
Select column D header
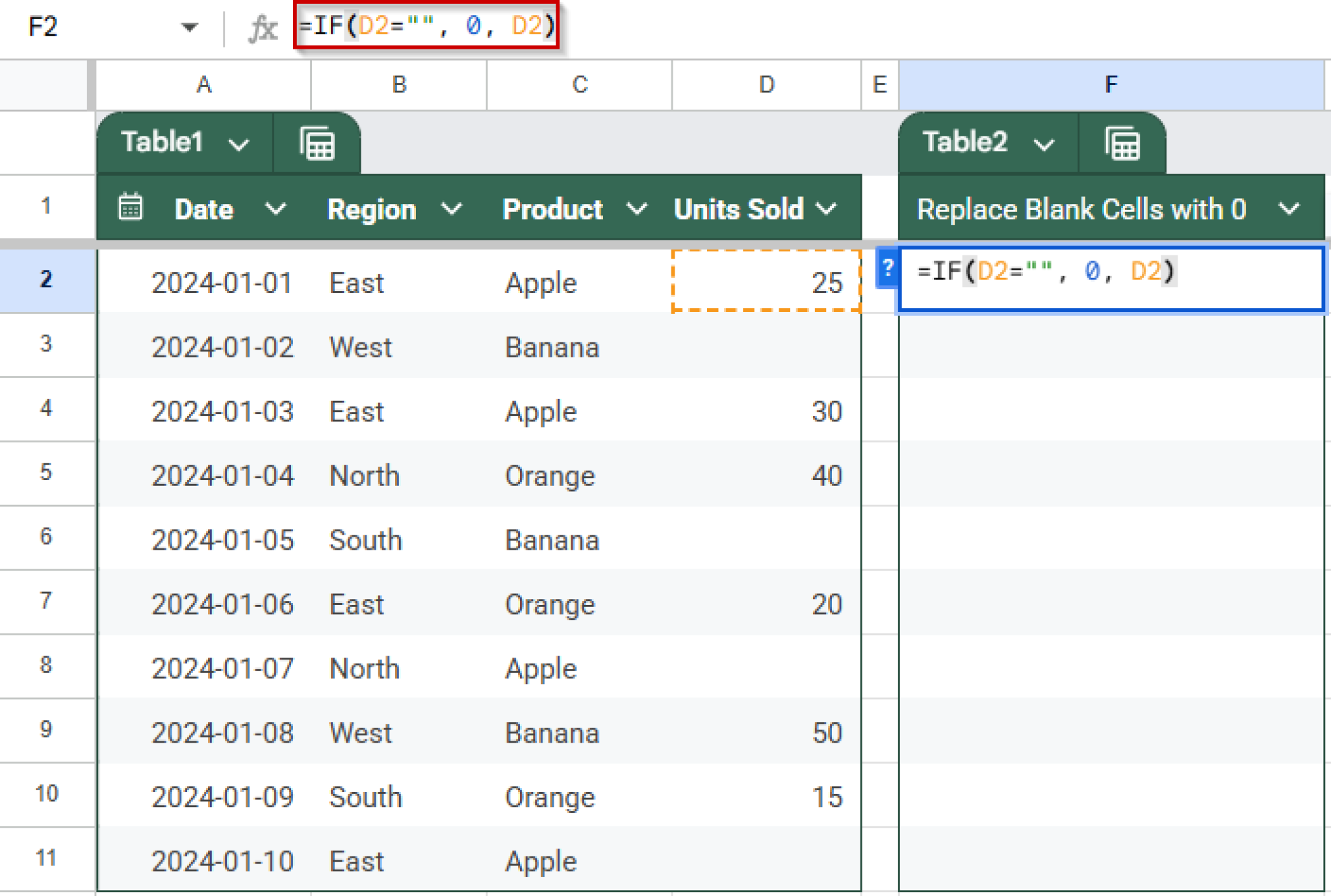click(x=766, y=84)
